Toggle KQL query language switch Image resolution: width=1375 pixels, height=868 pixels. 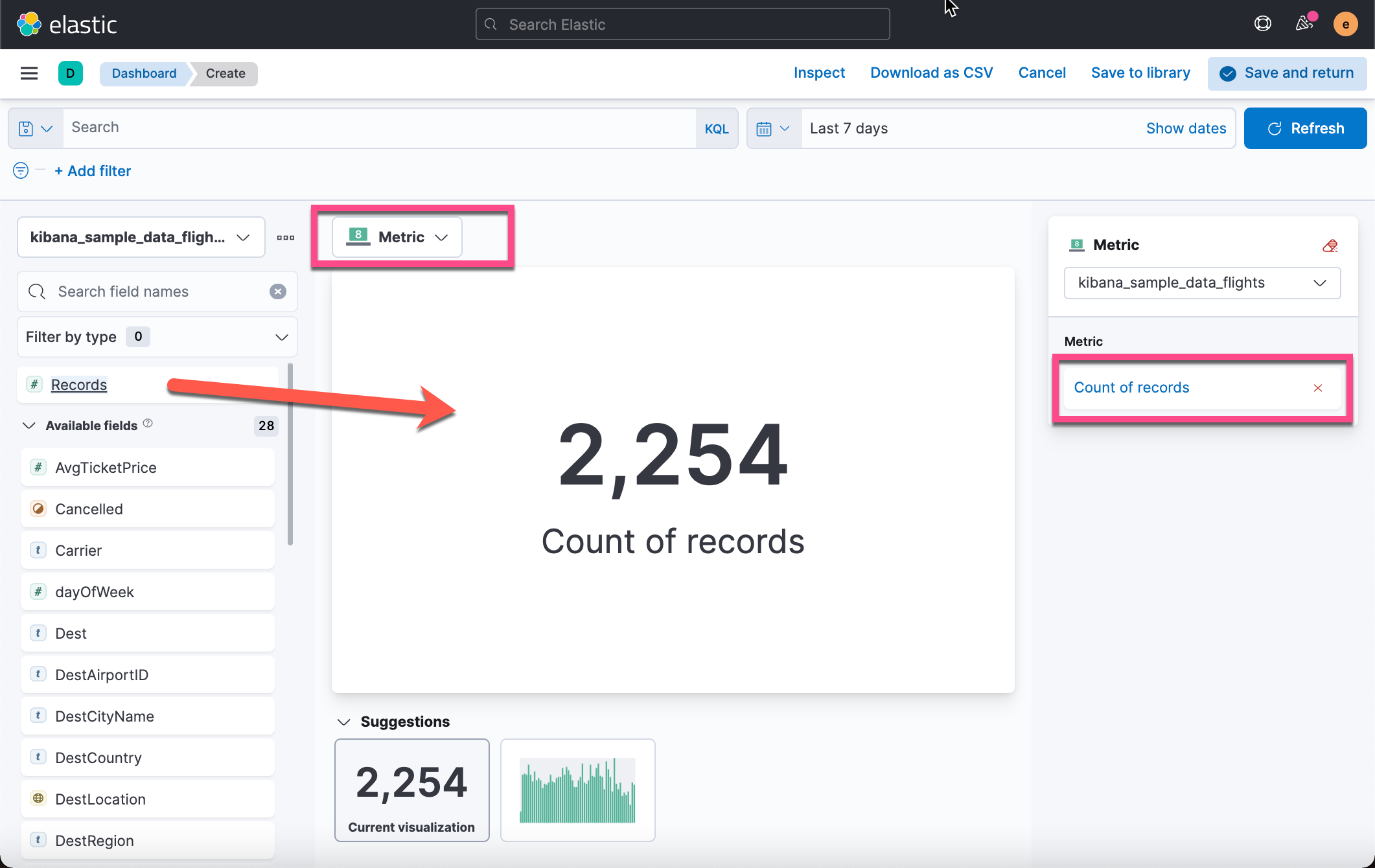716,128
